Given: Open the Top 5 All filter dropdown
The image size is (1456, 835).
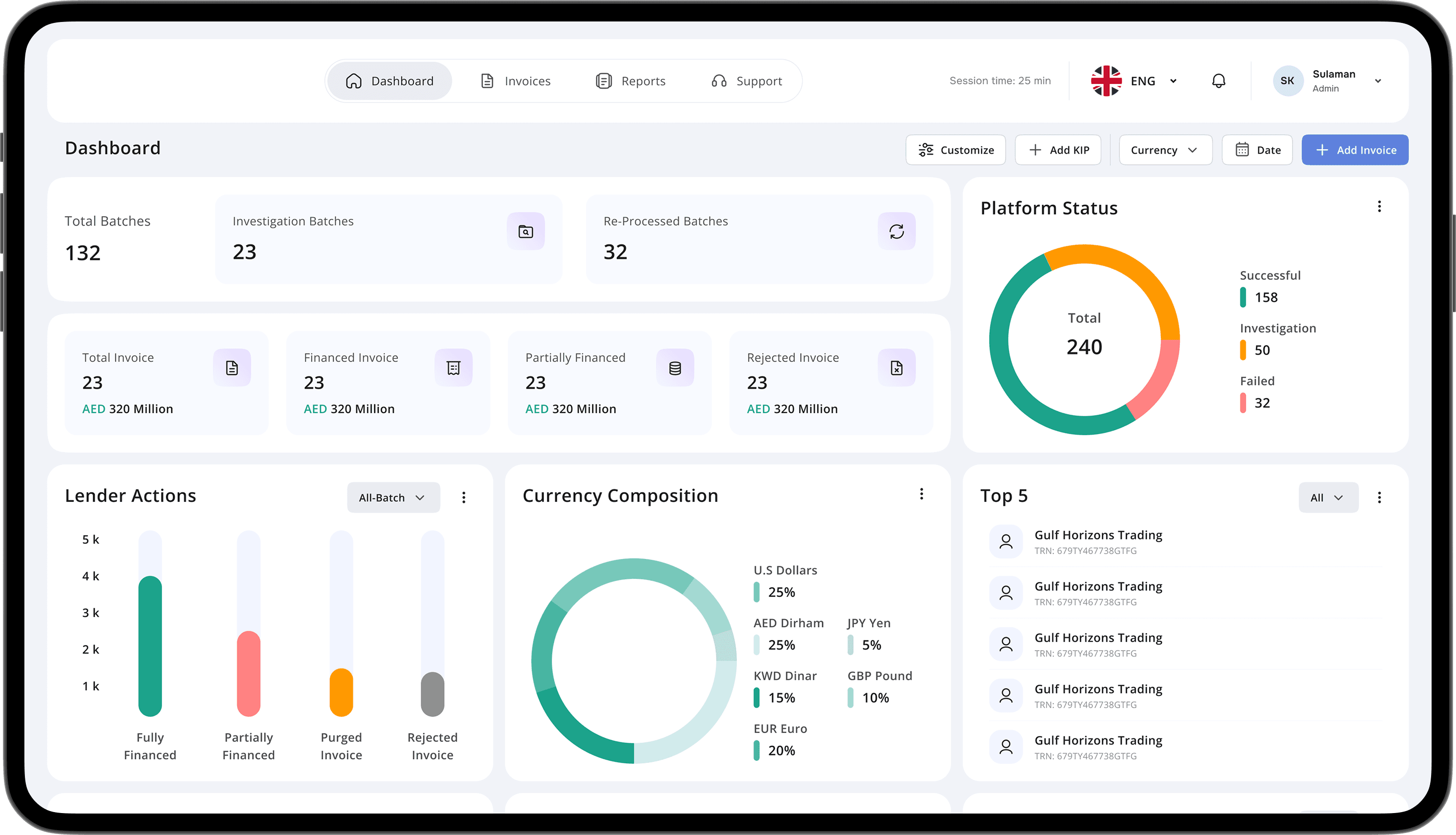Looking at the screenshot, I should 1328,497.
